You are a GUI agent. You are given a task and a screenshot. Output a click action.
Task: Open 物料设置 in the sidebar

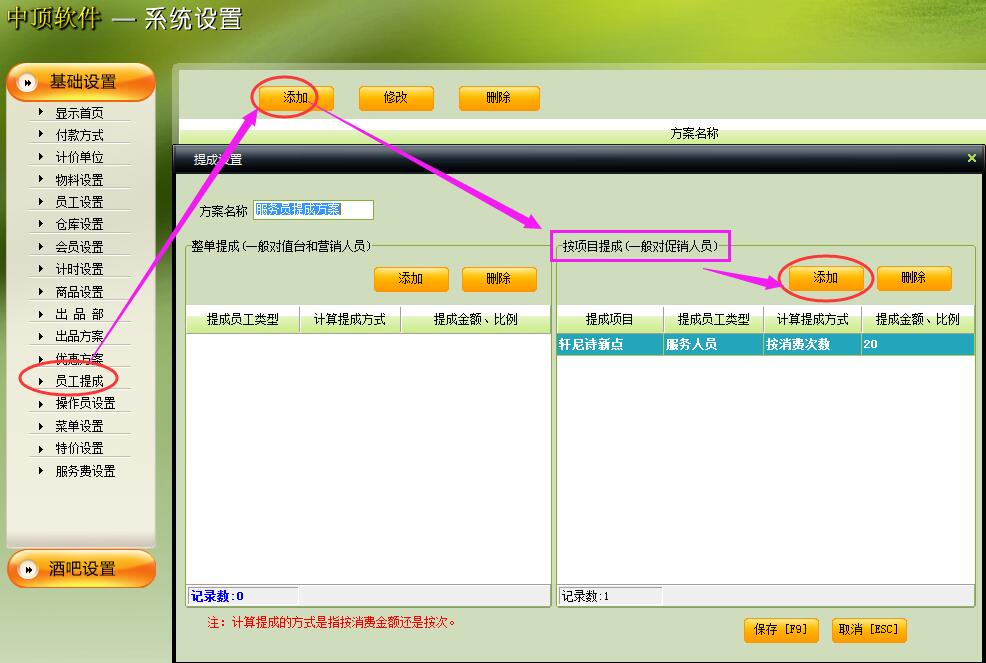tap(79, 180)
